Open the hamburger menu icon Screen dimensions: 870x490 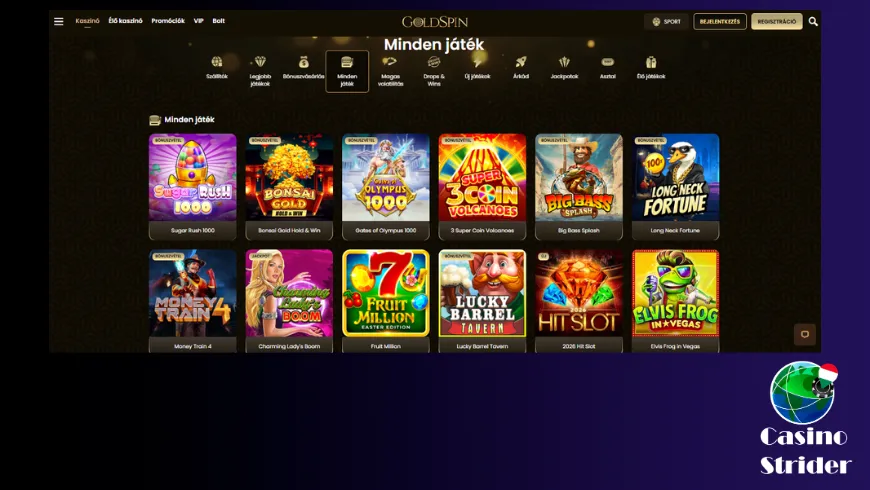pos(59,21)
